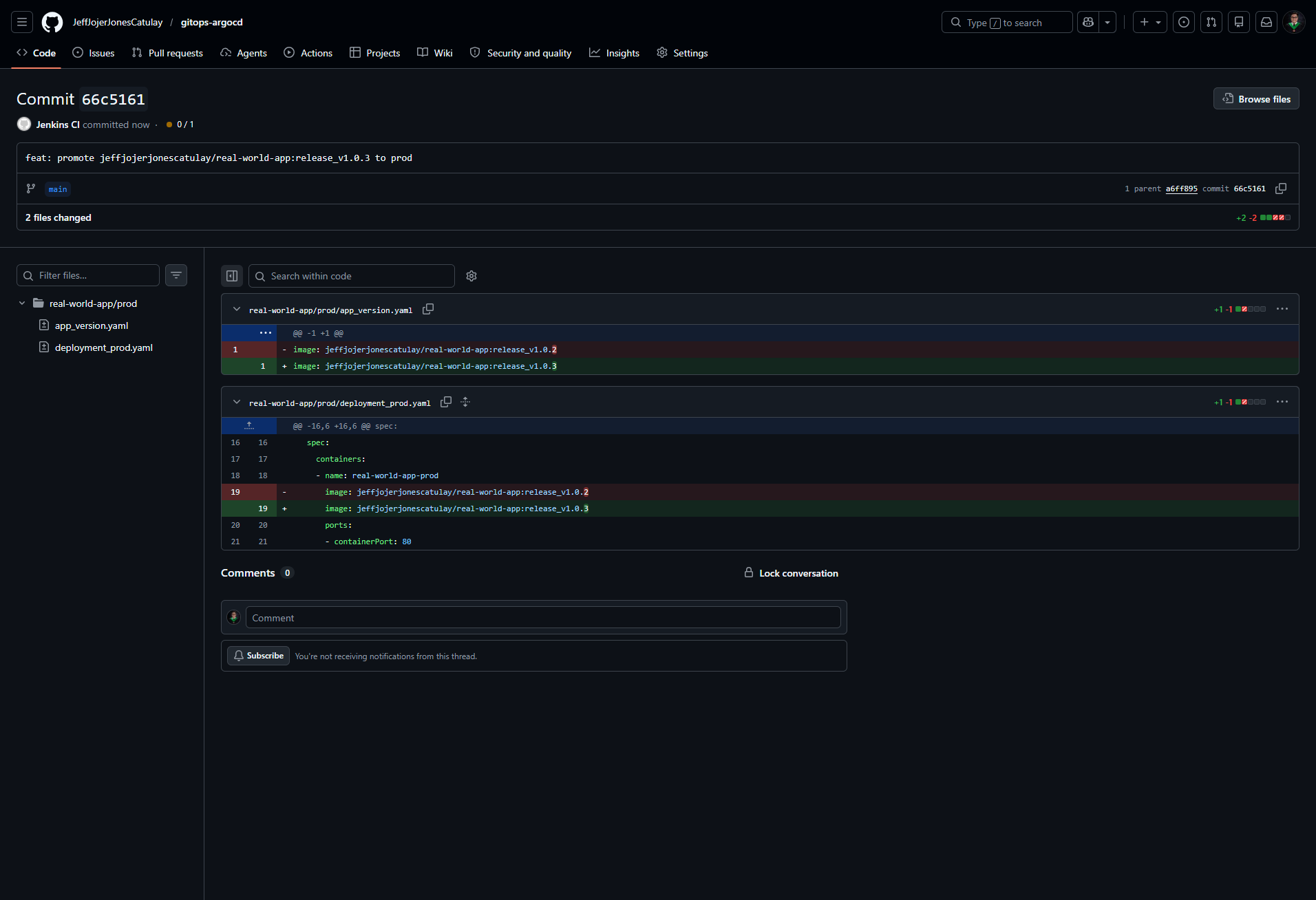Screen dimensions: 1316x900
Task: Collapse the app_version.yaml diff
Action: [237, 310]
